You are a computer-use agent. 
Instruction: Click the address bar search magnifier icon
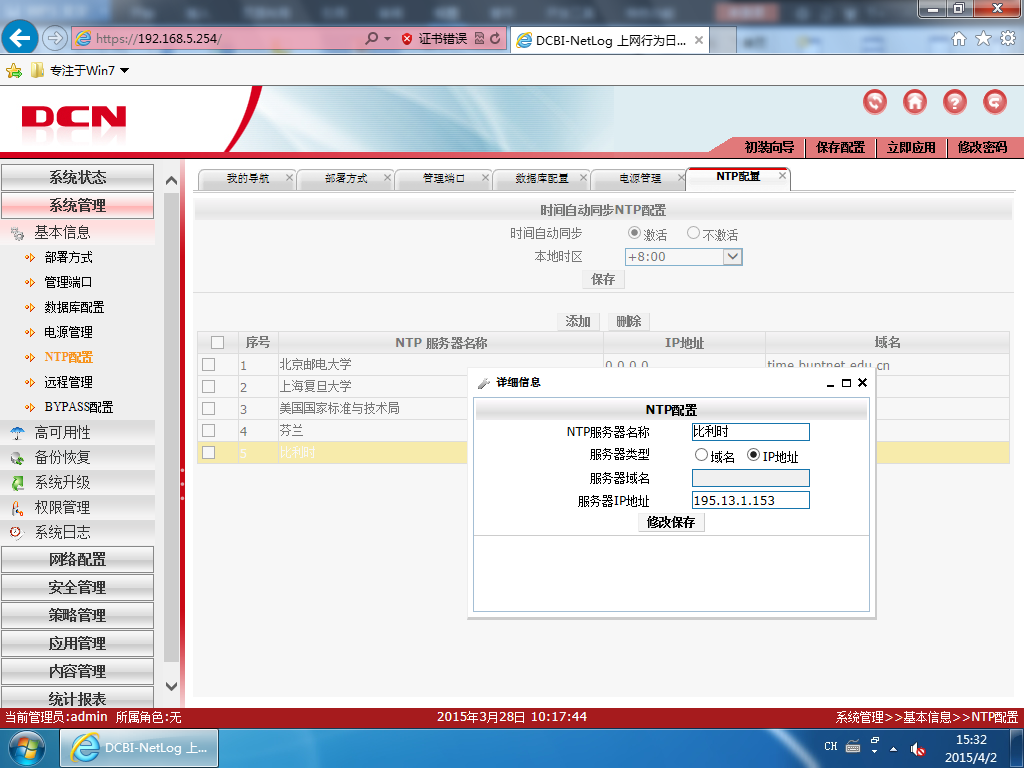371,39
